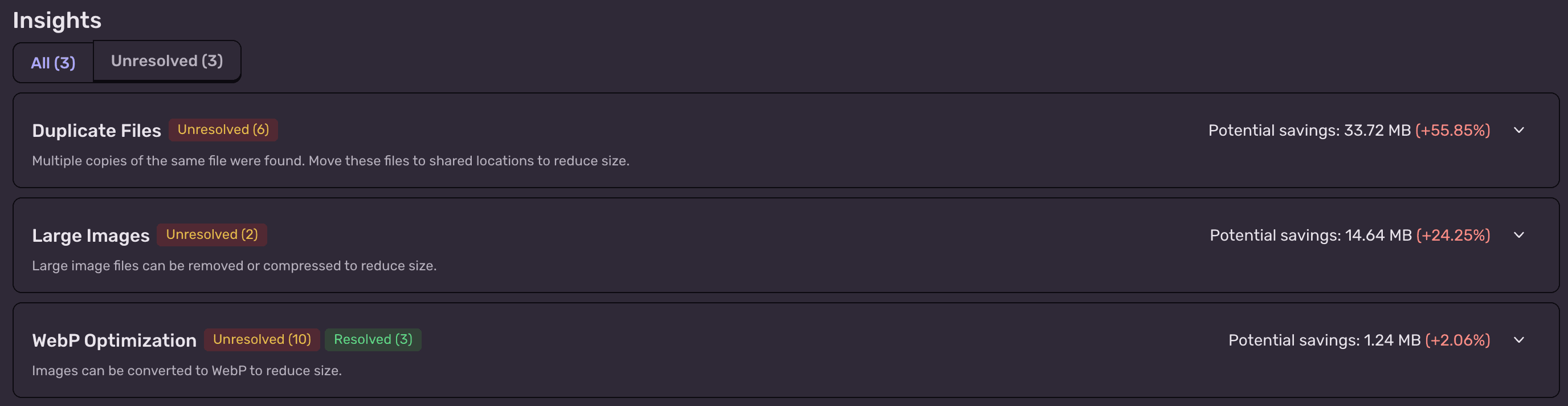Click Potential savings 33.72 MB text

[x=1309, y=131]
